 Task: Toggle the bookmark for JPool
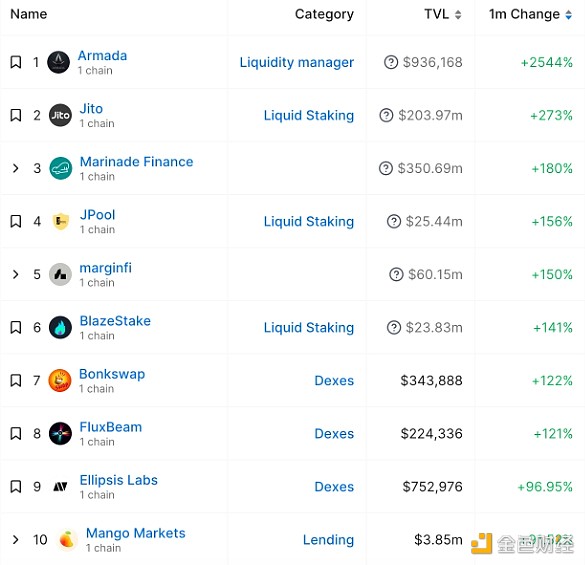tap(15, 221)
